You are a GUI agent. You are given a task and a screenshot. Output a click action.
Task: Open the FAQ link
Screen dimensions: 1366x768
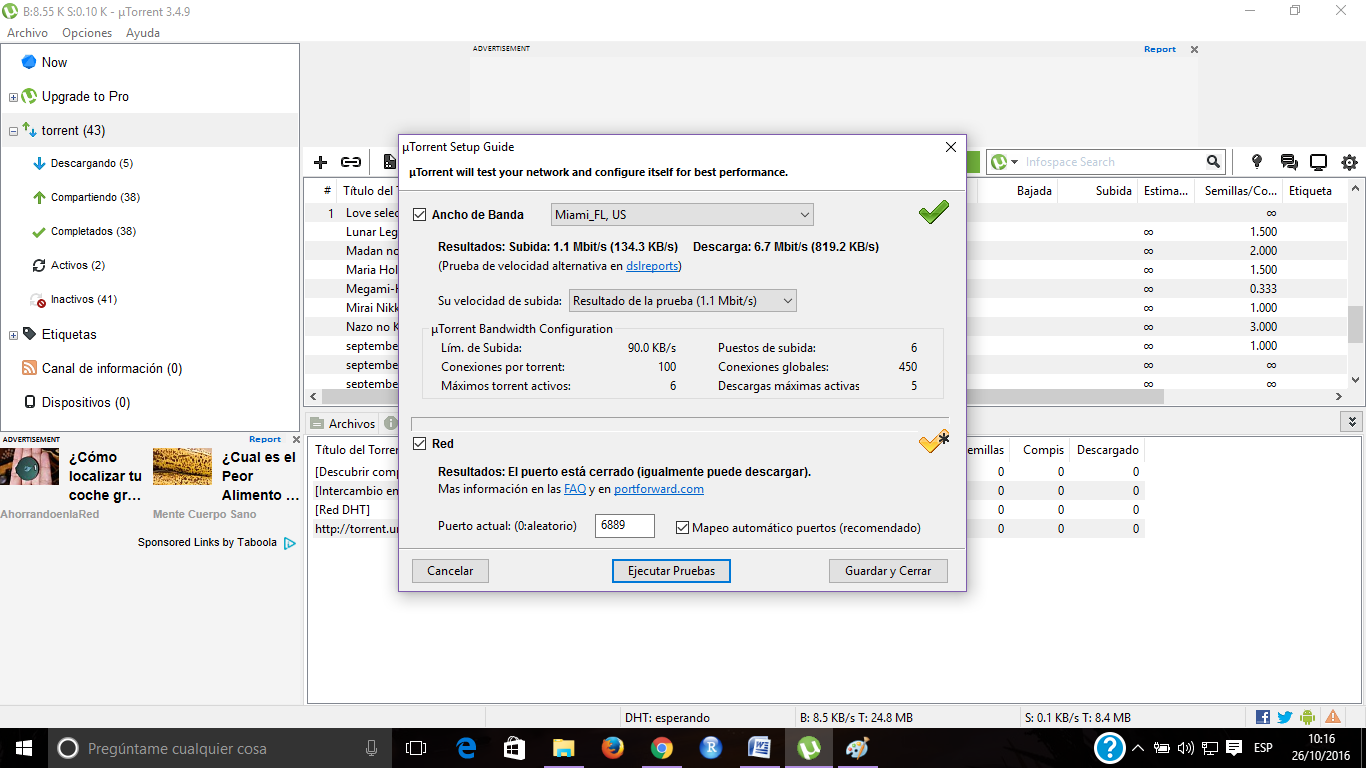575,489
